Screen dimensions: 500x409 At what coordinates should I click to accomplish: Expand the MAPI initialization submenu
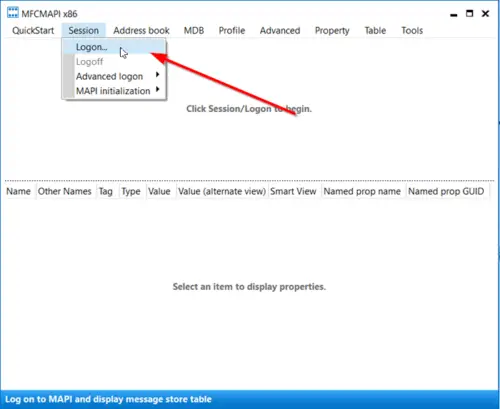click(114, 91)
